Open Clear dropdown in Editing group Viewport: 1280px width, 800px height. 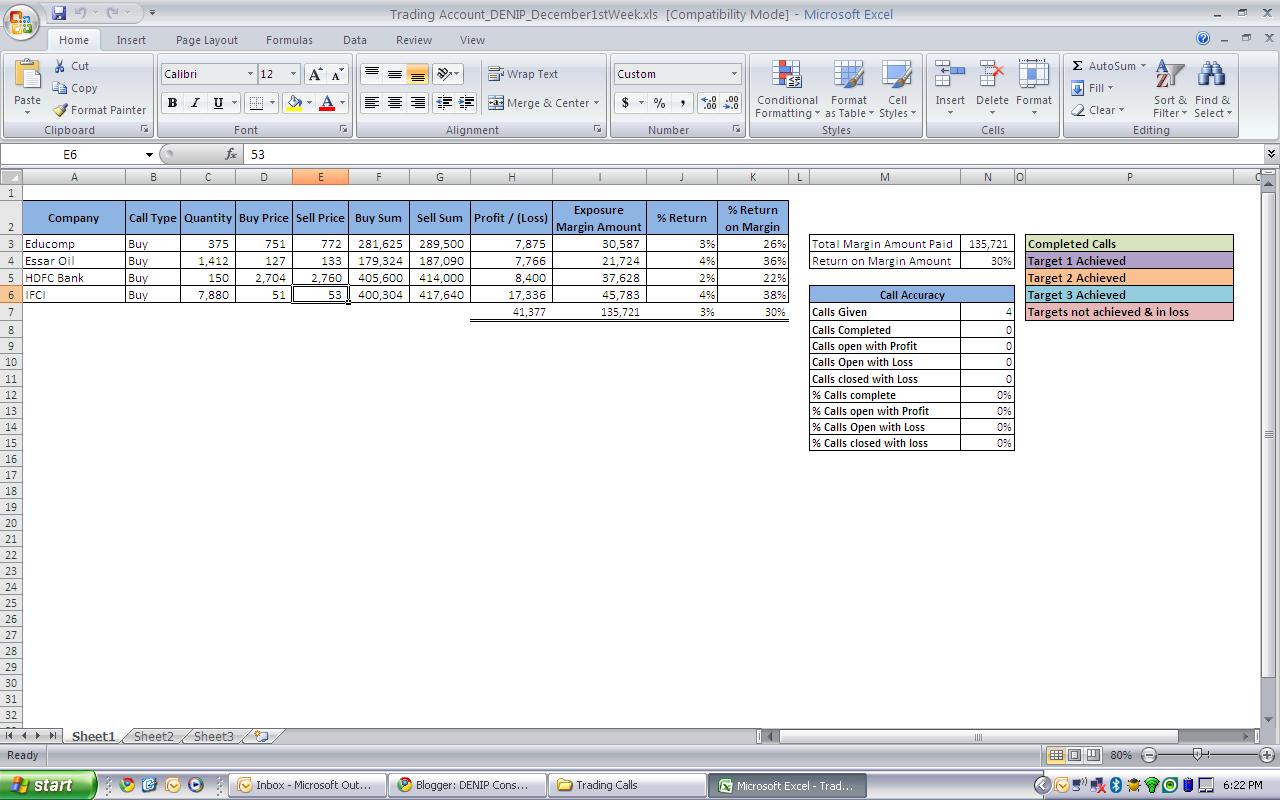(1097, 110)
